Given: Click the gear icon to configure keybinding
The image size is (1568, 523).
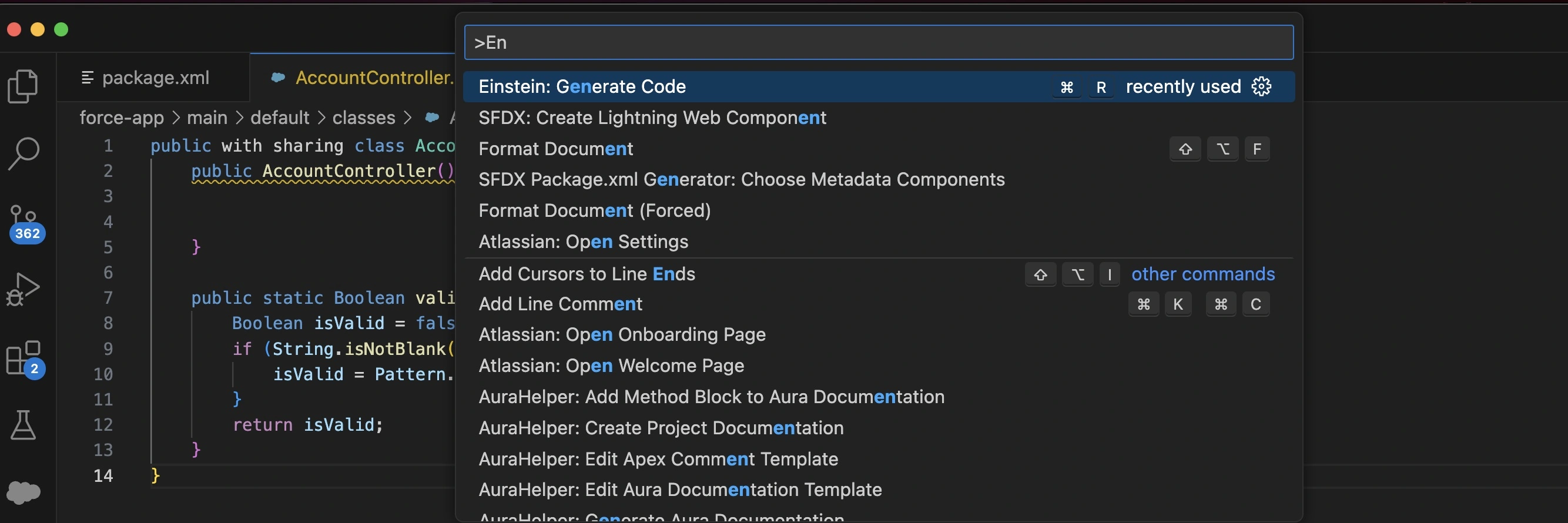Looking at the screenshot, I should coord(1261,86).
